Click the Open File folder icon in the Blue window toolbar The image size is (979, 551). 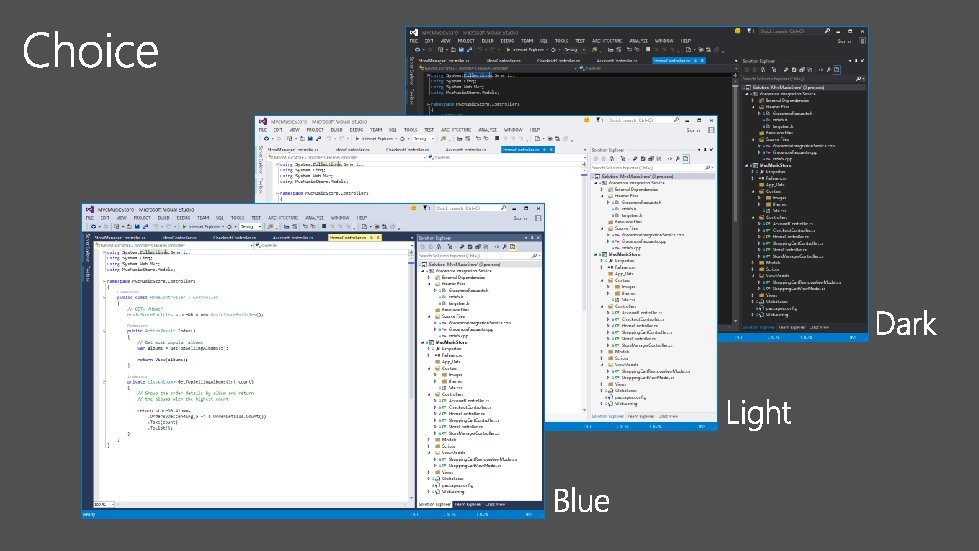pyautogui.click(x=129, y=227)
